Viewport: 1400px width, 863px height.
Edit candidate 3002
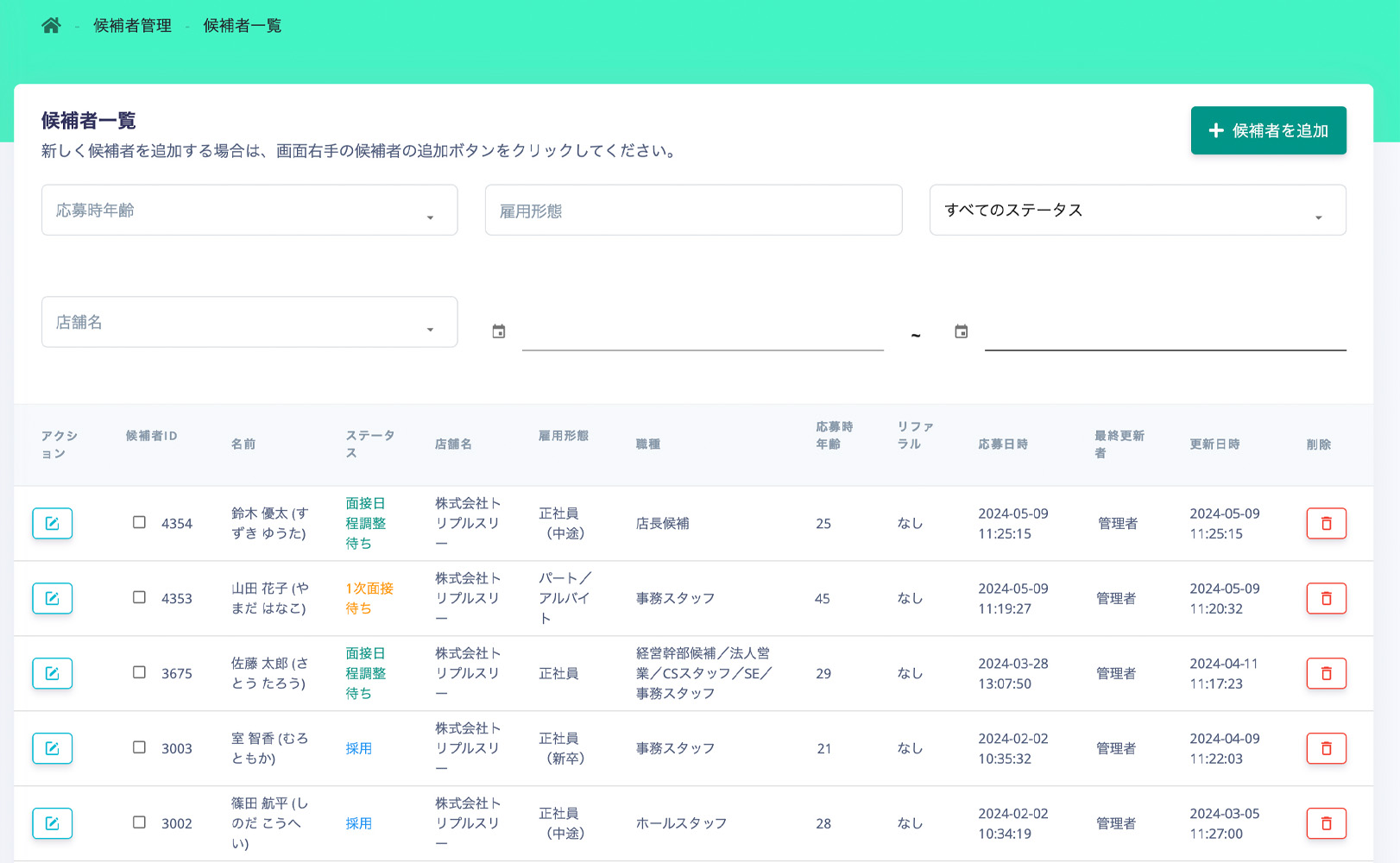coord(53,823)
